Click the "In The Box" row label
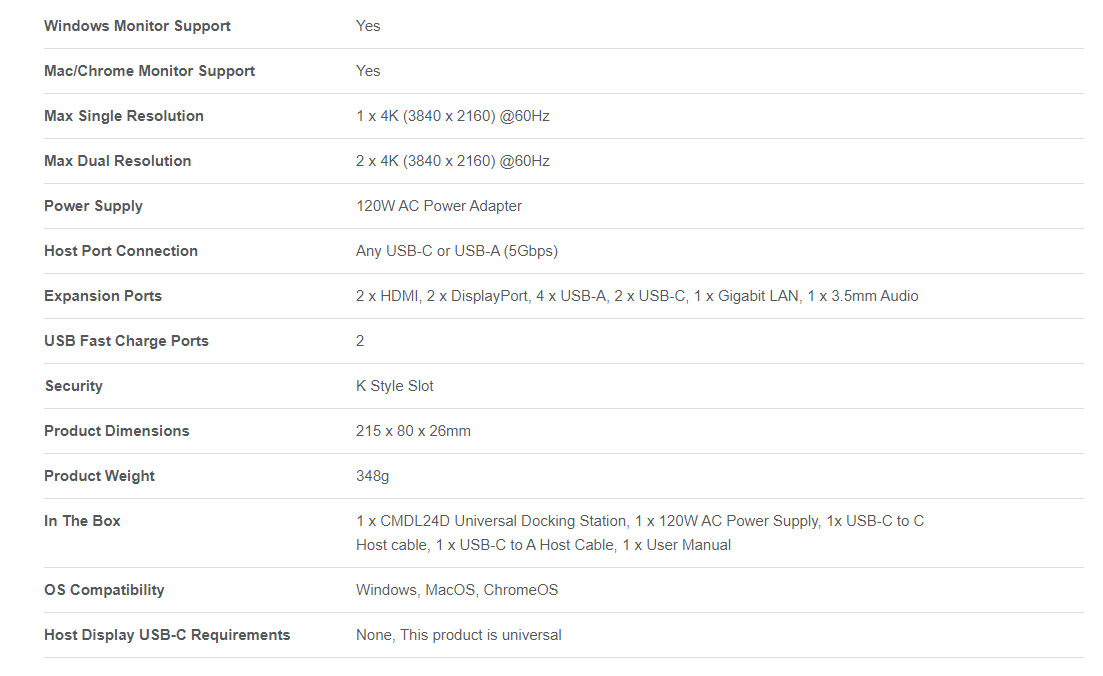Screen dimensions: 1103x676 (82, 521)
